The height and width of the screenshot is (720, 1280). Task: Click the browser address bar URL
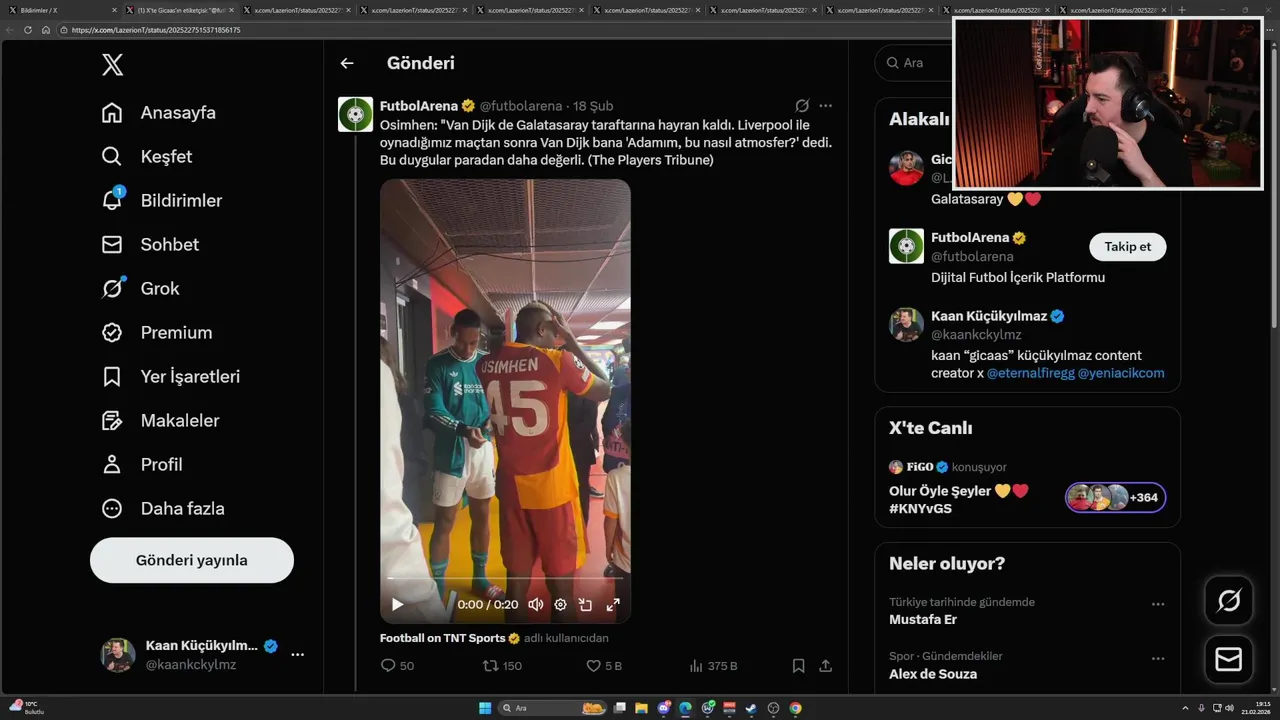(156, 30)
